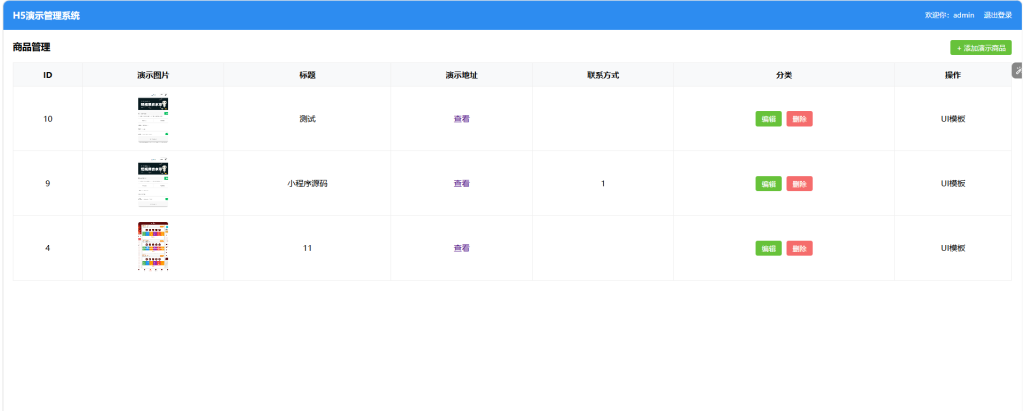Click UI模板 in the ID 10 row
Viewport: 1024px width, 411px height.
click(x=953, y=119)
